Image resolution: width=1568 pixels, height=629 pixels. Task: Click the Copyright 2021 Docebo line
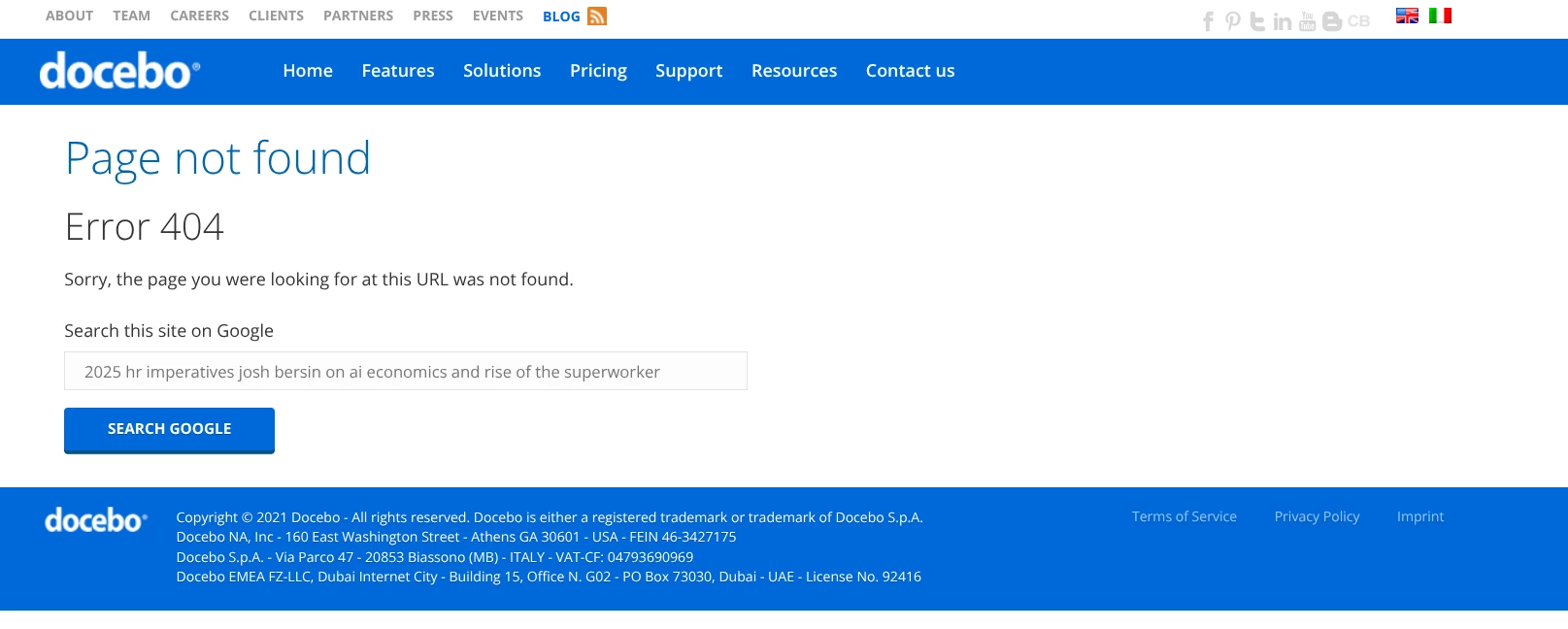(x=550, y=517)
